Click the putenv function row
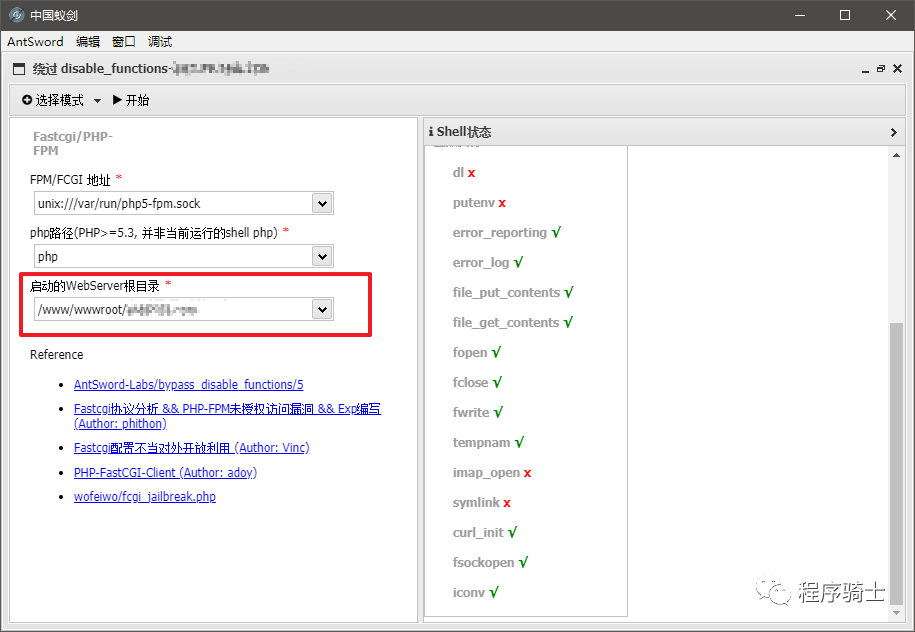Screen dimensions: 915x632 [x=479, y=202]
